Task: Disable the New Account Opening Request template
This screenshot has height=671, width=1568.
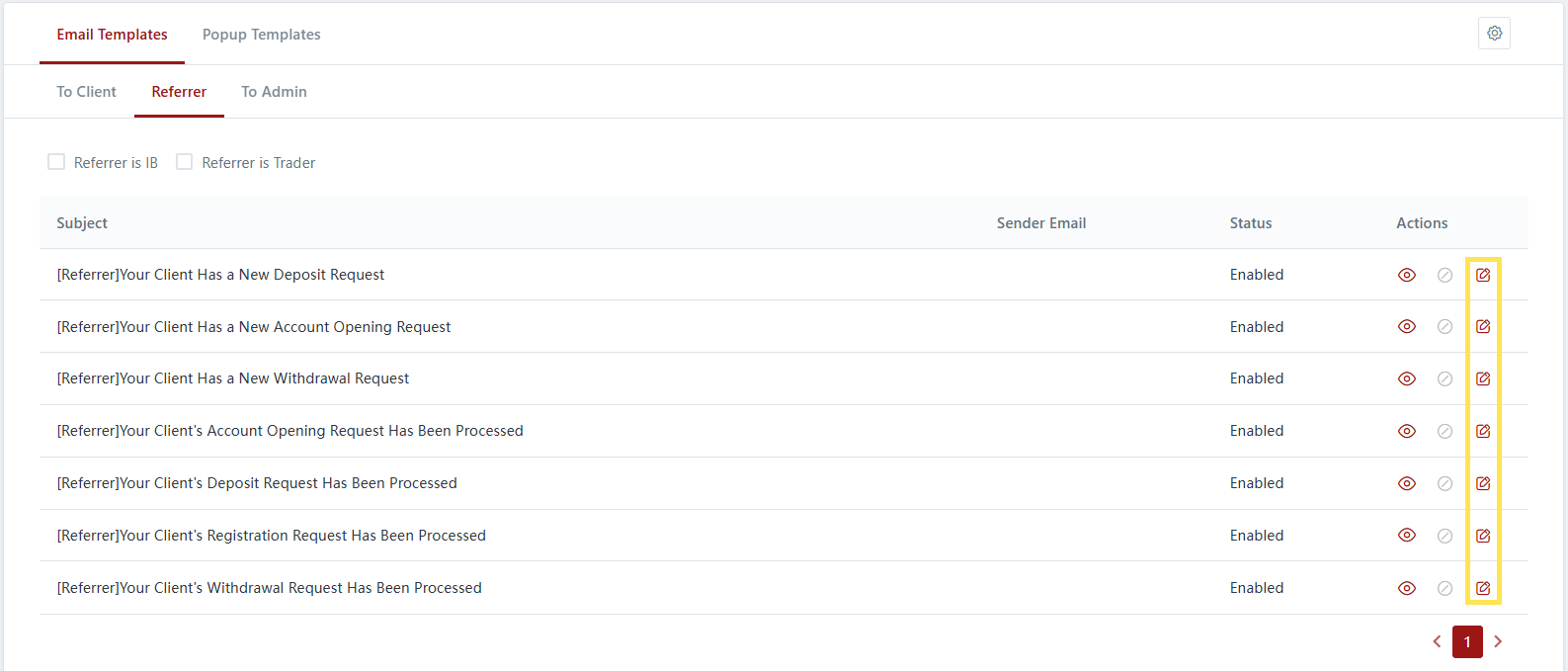Action: coord(1444,327)
